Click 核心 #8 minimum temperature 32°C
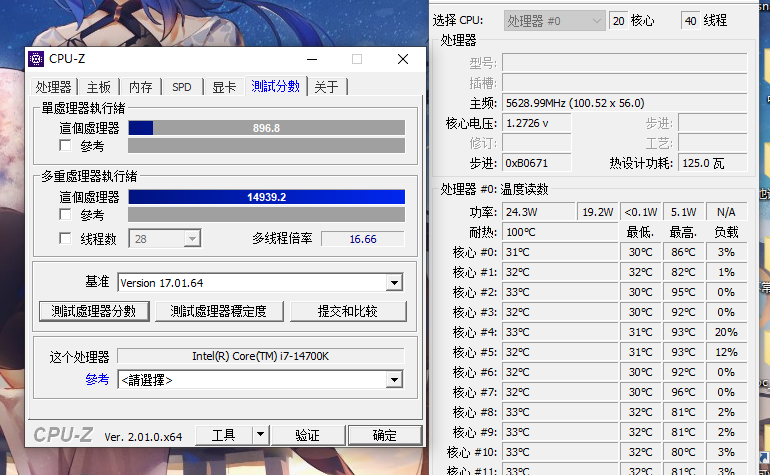This screenshot has width=770, height=475. pos(640,412)
